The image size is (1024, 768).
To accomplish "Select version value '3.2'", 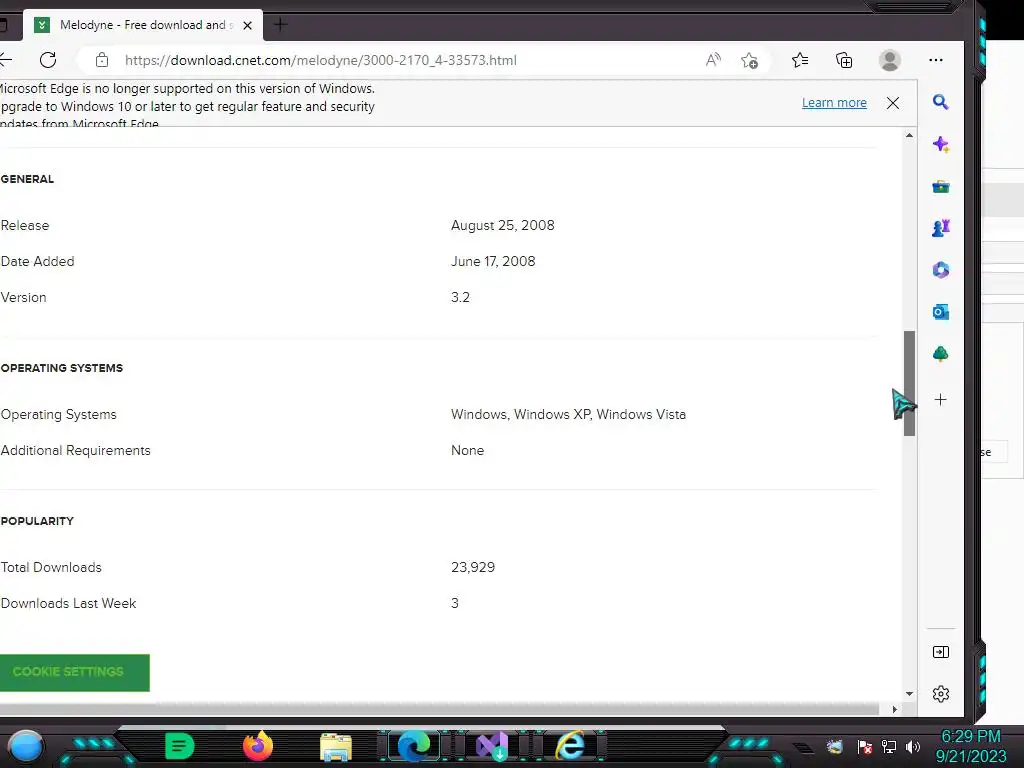I will click(x=460, y=297).
